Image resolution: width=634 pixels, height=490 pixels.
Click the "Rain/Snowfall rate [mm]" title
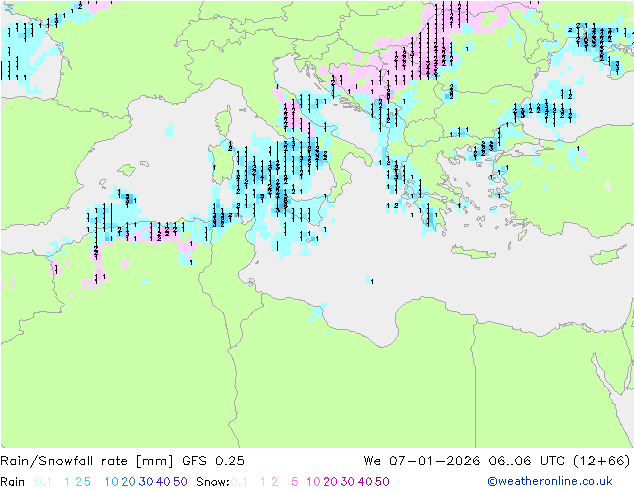[87, 461]
